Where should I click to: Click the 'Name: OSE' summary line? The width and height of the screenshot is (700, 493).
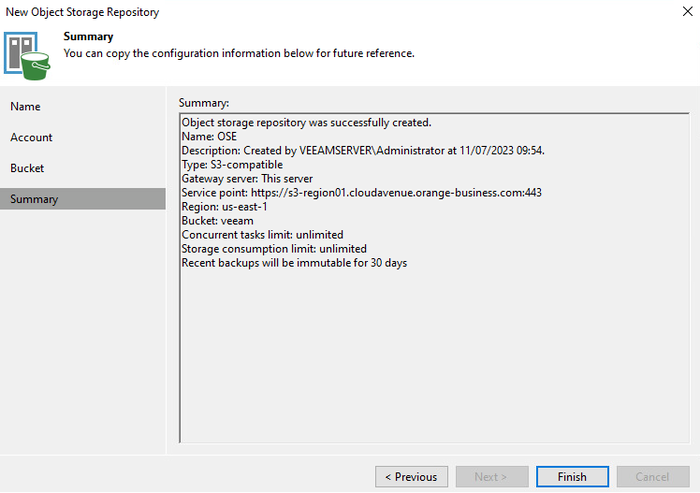(209, 136)
